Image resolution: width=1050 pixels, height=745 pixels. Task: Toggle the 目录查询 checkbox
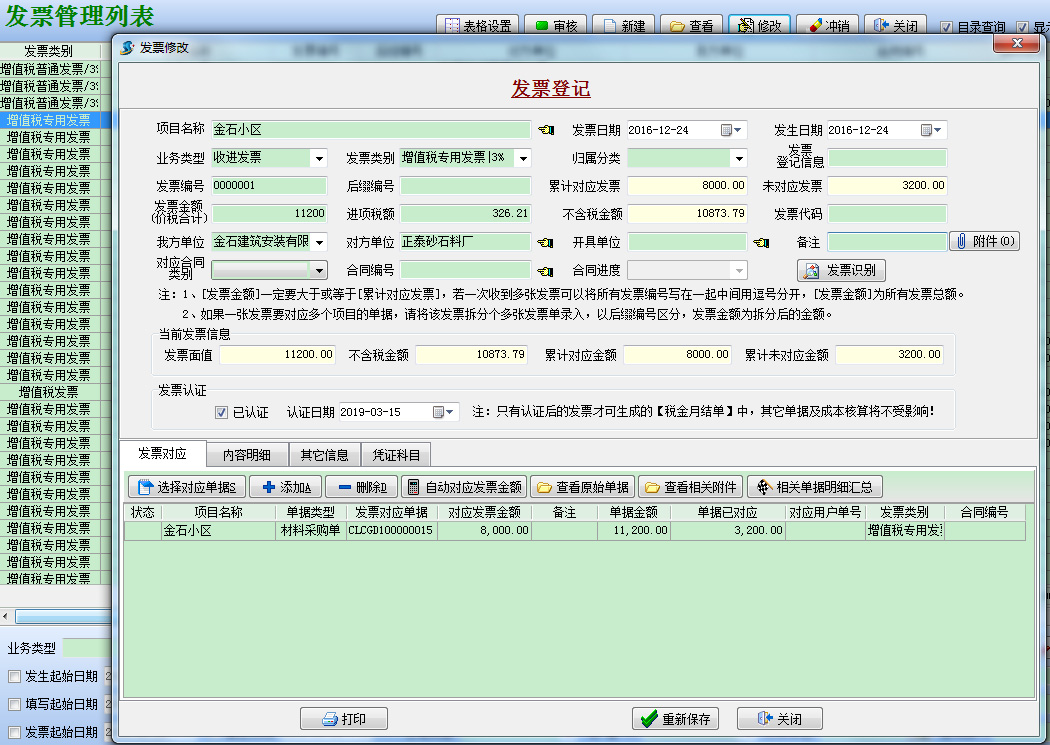coord(946,27)
